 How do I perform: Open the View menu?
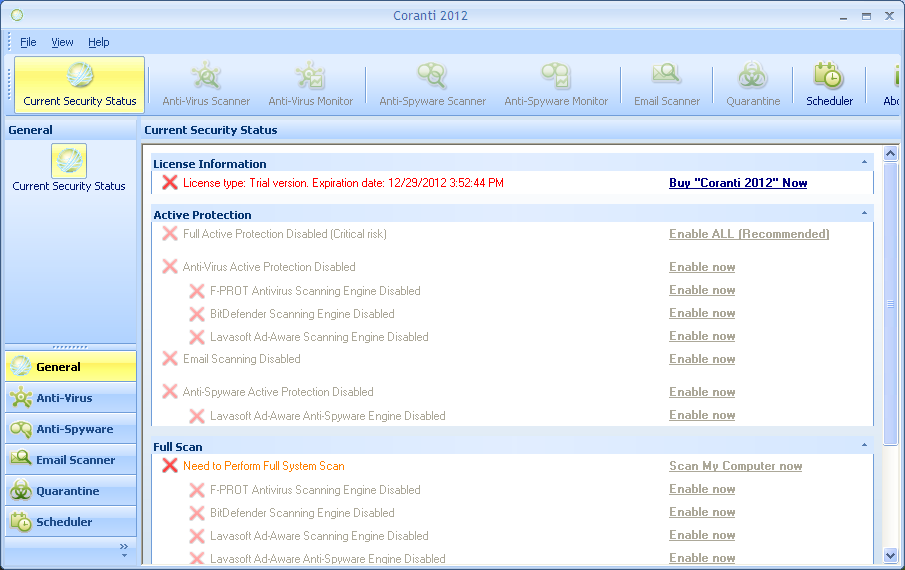pyautogui.click(x=62, y=42)
